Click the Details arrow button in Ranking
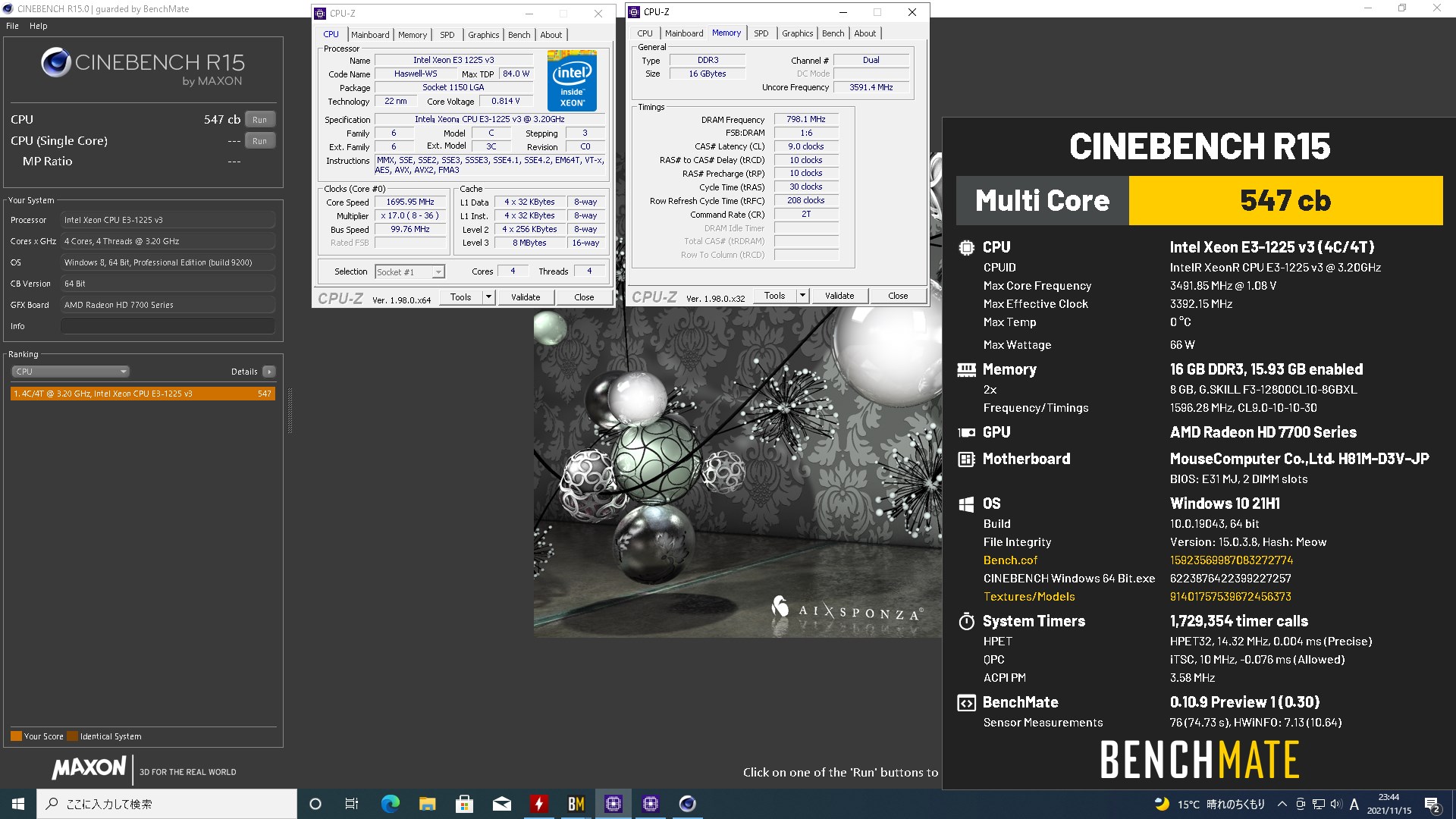The image size is (1456, 819). point(268,372)
